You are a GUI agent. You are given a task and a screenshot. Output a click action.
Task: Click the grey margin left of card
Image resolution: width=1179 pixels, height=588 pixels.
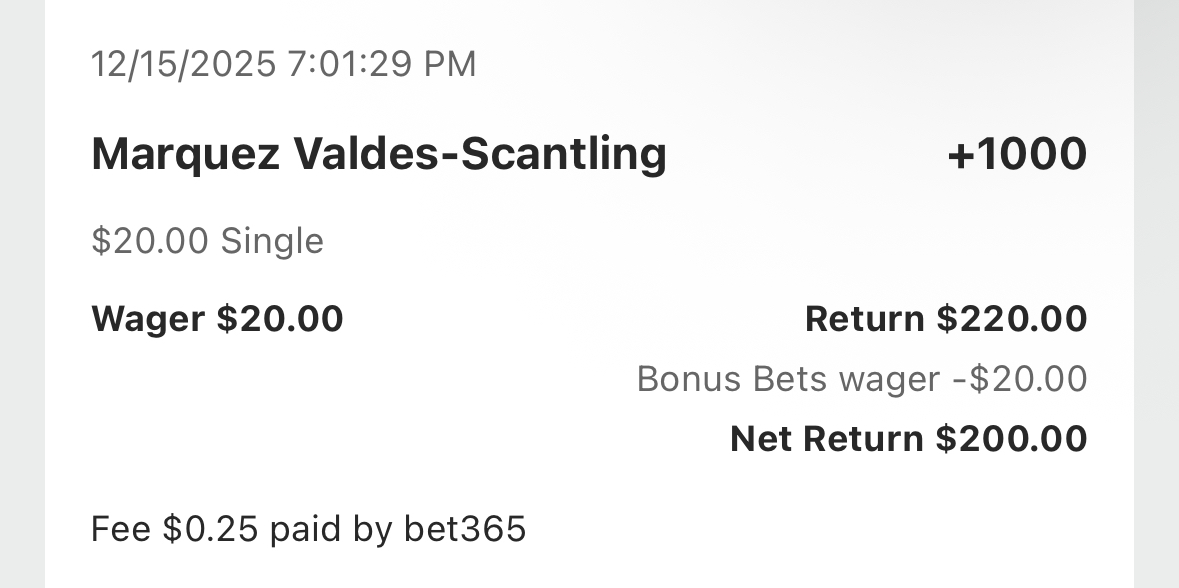pos(21,300)
